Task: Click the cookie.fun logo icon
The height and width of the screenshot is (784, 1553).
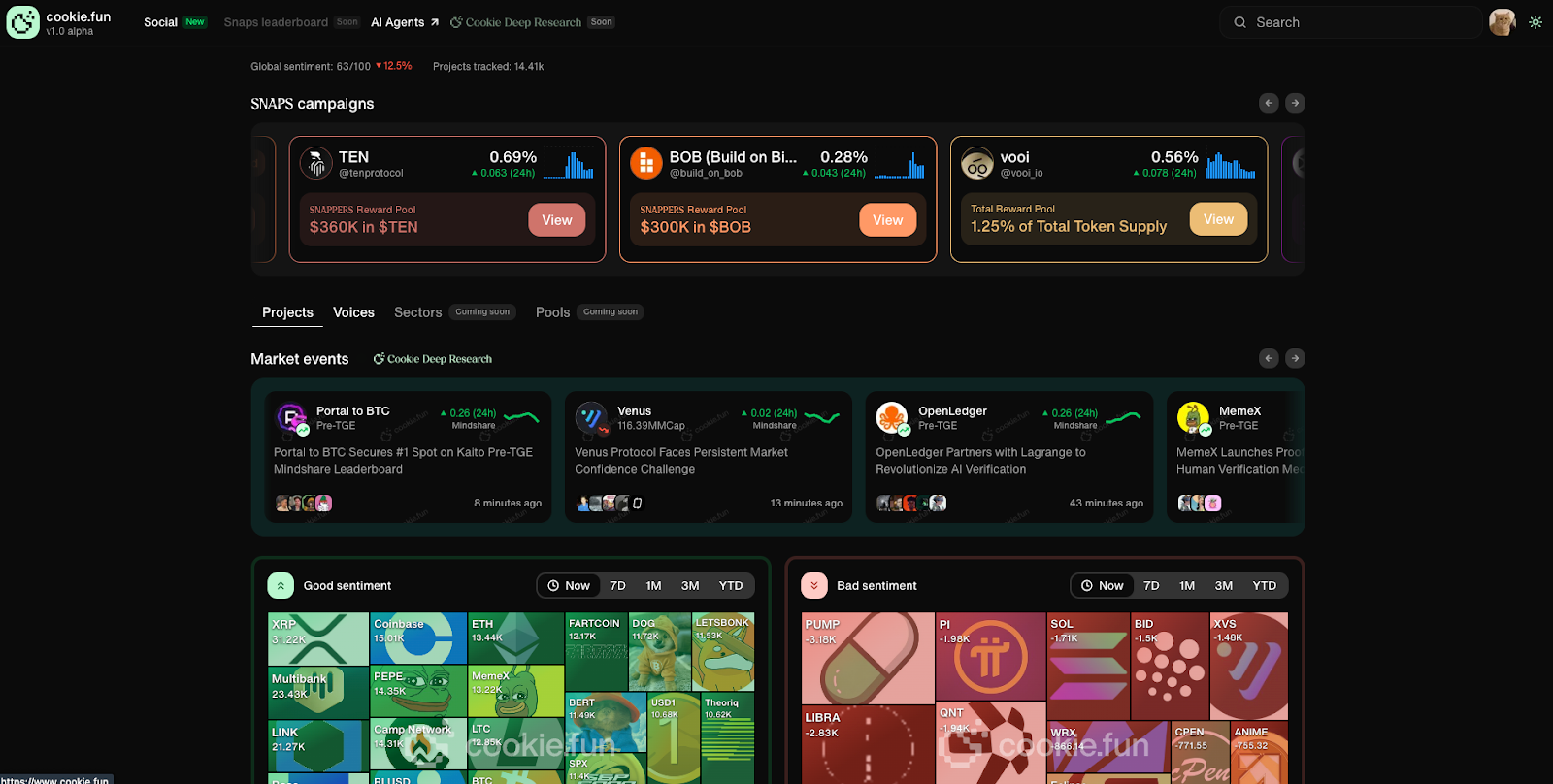Action: click(x=23, y=22)
